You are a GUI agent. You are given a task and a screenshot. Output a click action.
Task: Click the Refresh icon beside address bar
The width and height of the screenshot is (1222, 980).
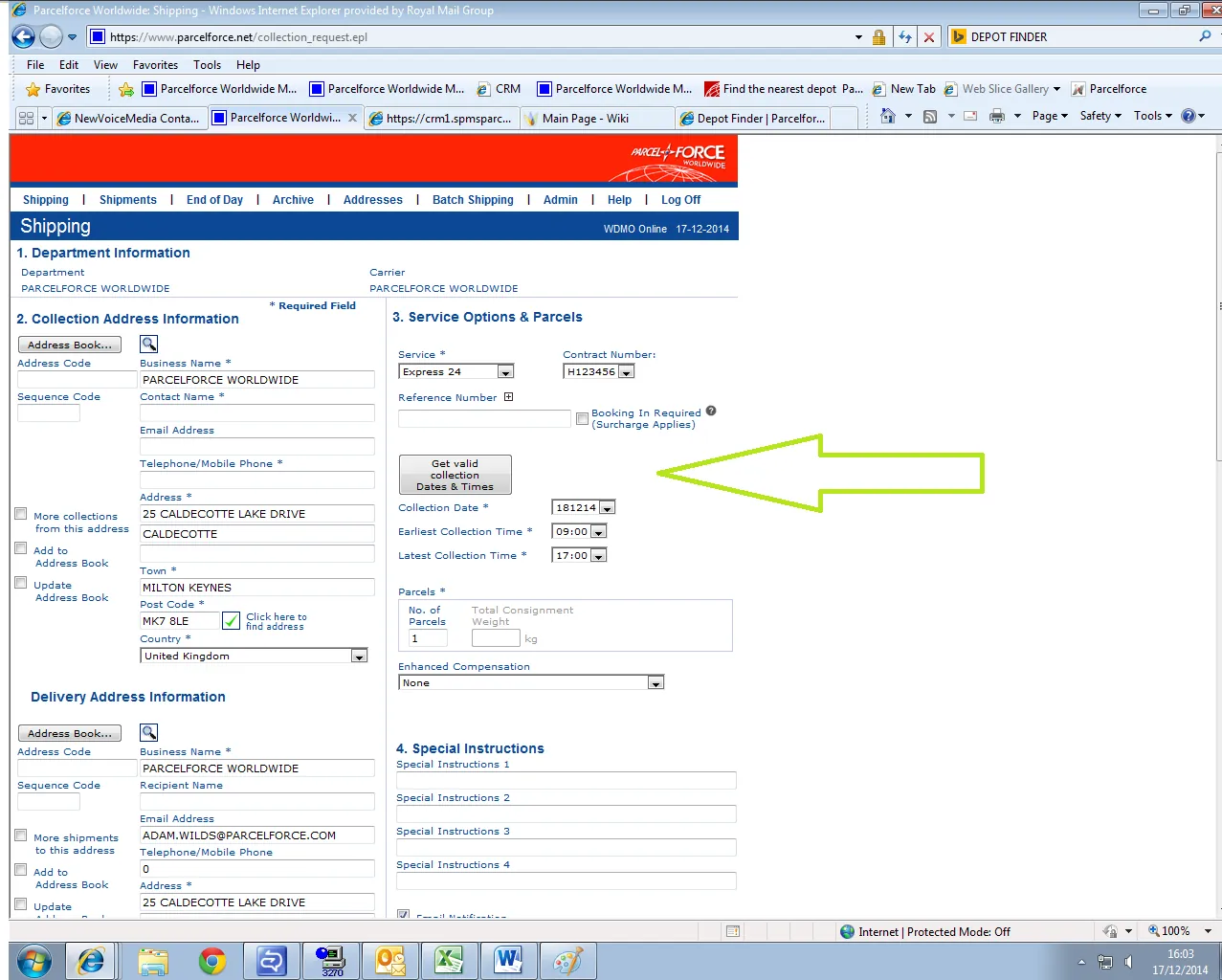(905, 37)
